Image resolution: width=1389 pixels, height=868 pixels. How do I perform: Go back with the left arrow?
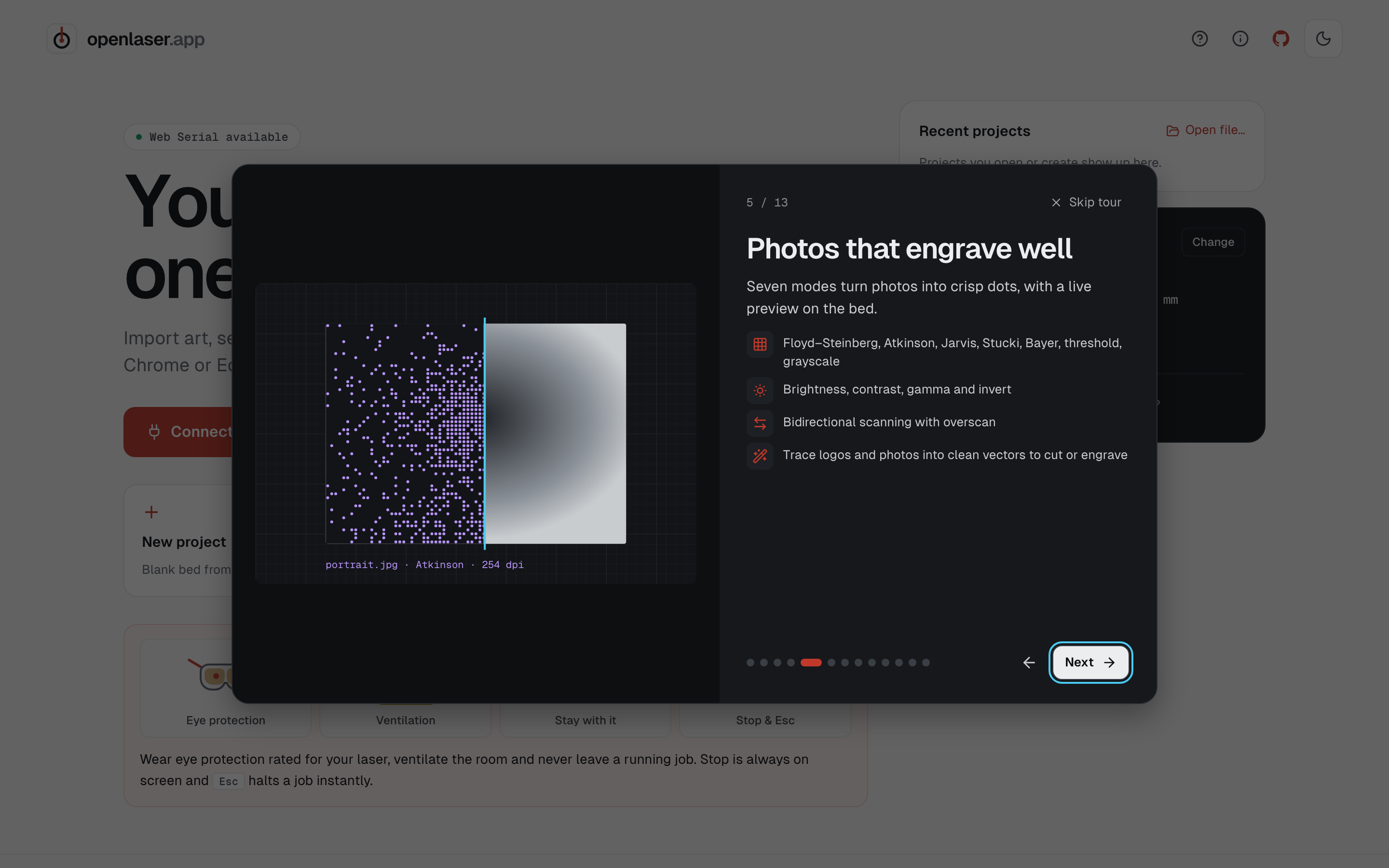tap(1029, 662)
